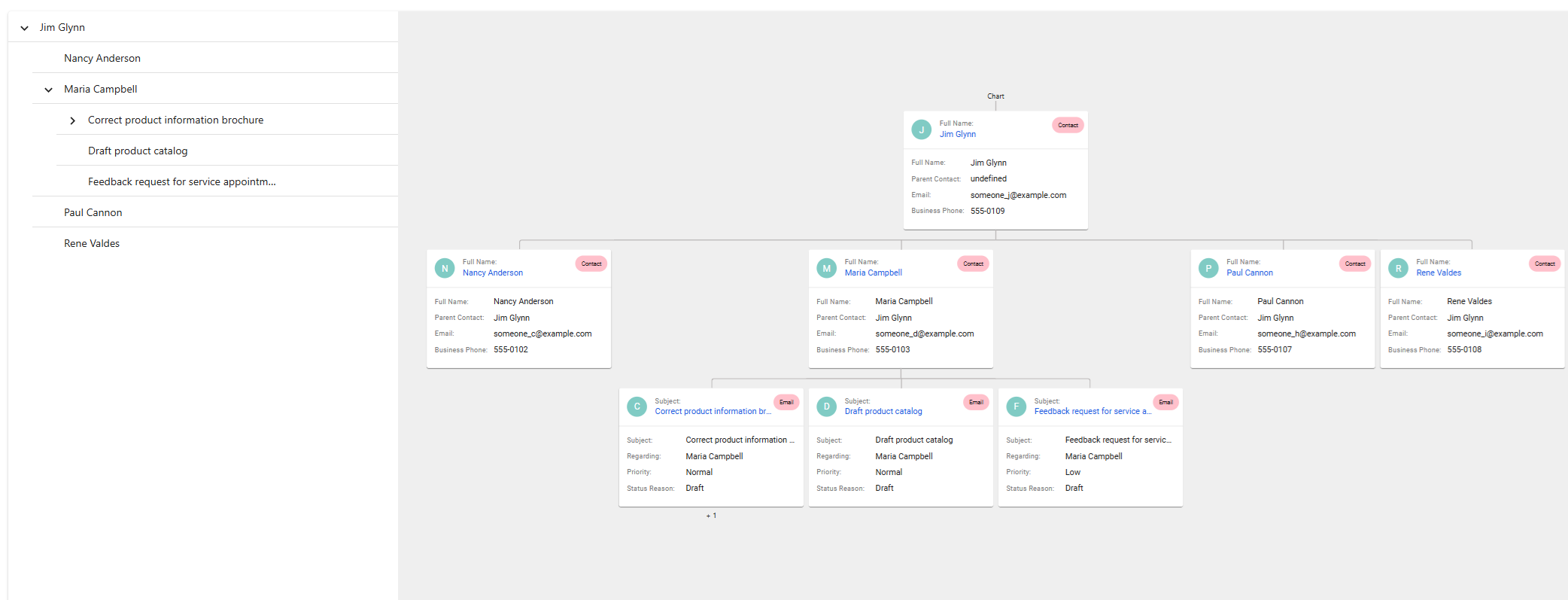Open Draft product catalog card link
Image resolution: width=1568 pixels, height=600 pixels.
coord(883,411)
